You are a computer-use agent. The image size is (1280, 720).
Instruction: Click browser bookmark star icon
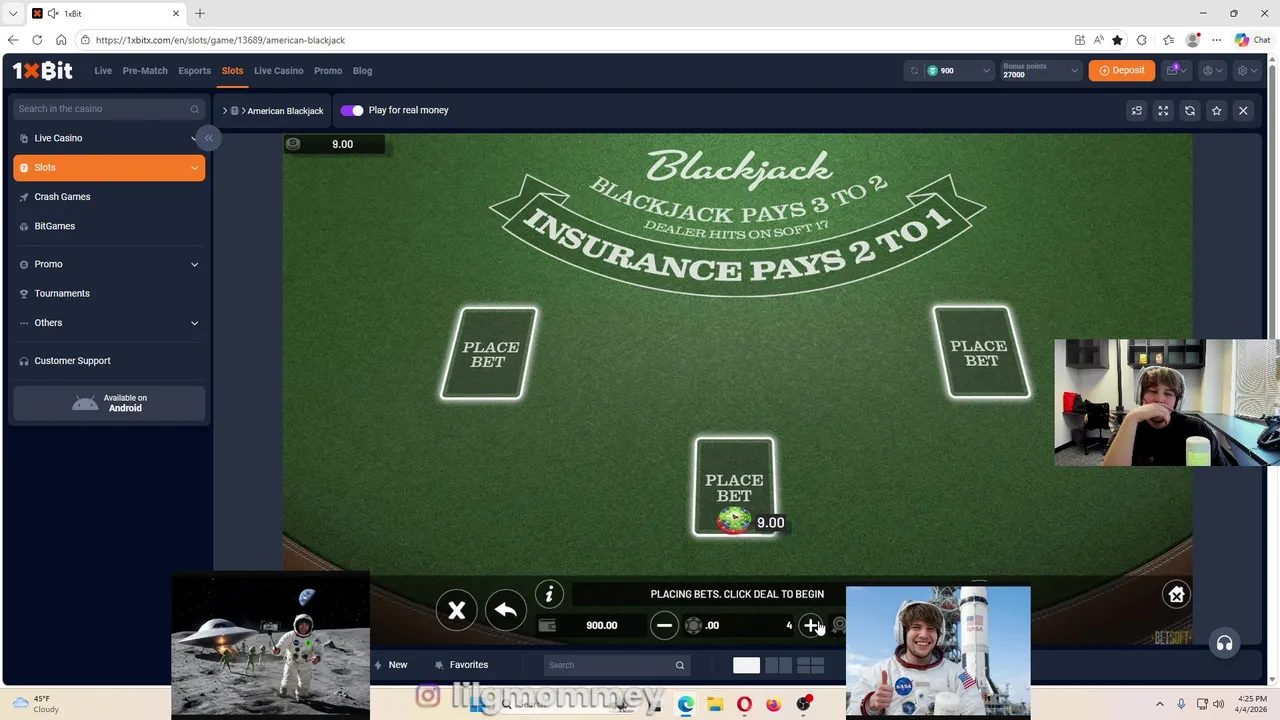[x=1117, y=40]
